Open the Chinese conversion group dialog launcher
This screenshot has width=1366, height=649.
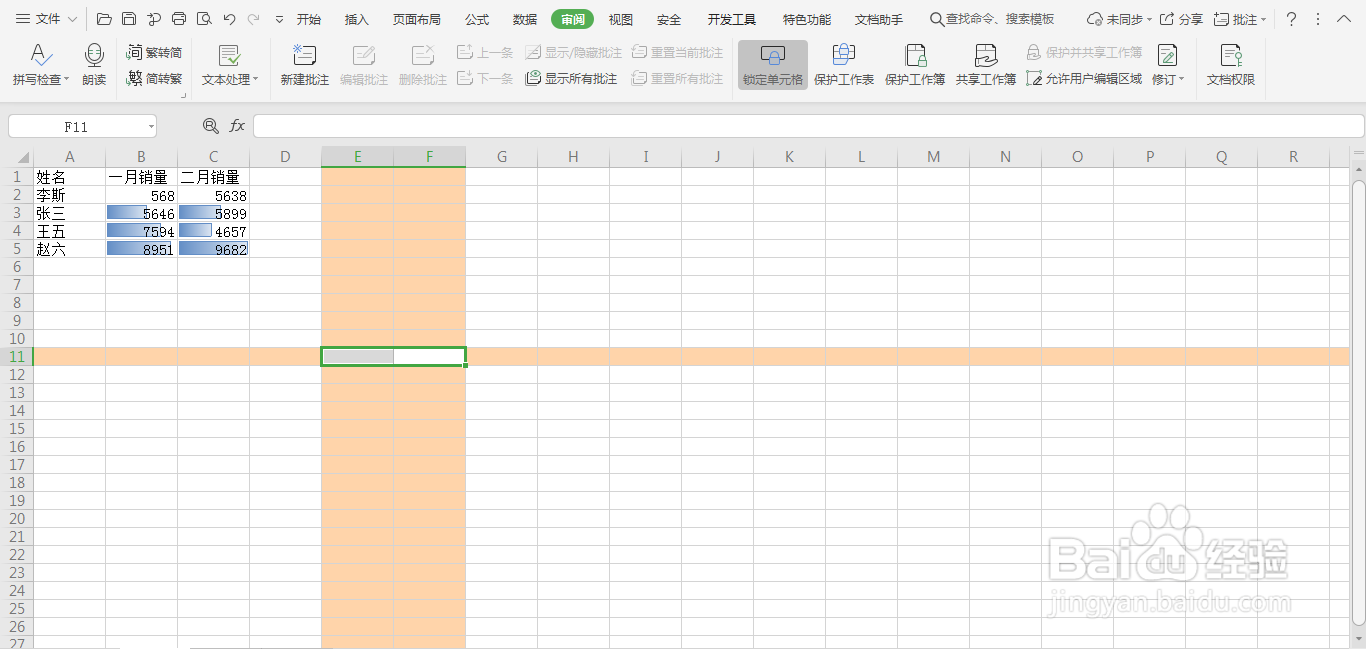coord(183,95)
